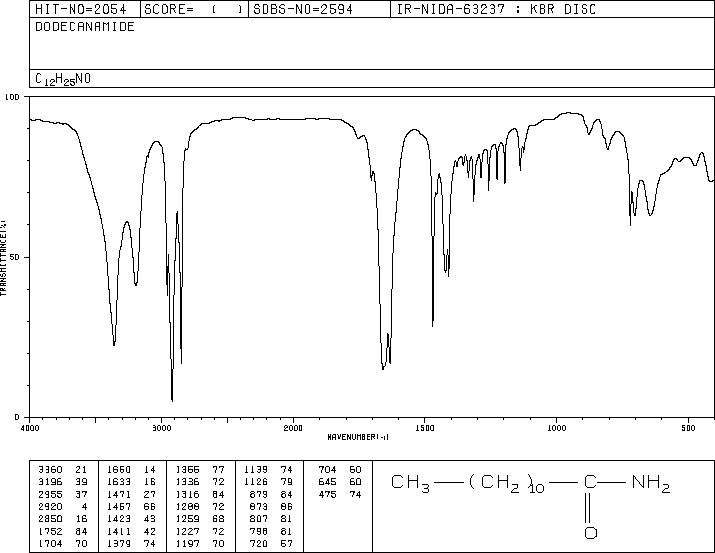Select the 1126 peak entry in table
Viewport: 715px width, 553px height.
click(x=268, y=482)
